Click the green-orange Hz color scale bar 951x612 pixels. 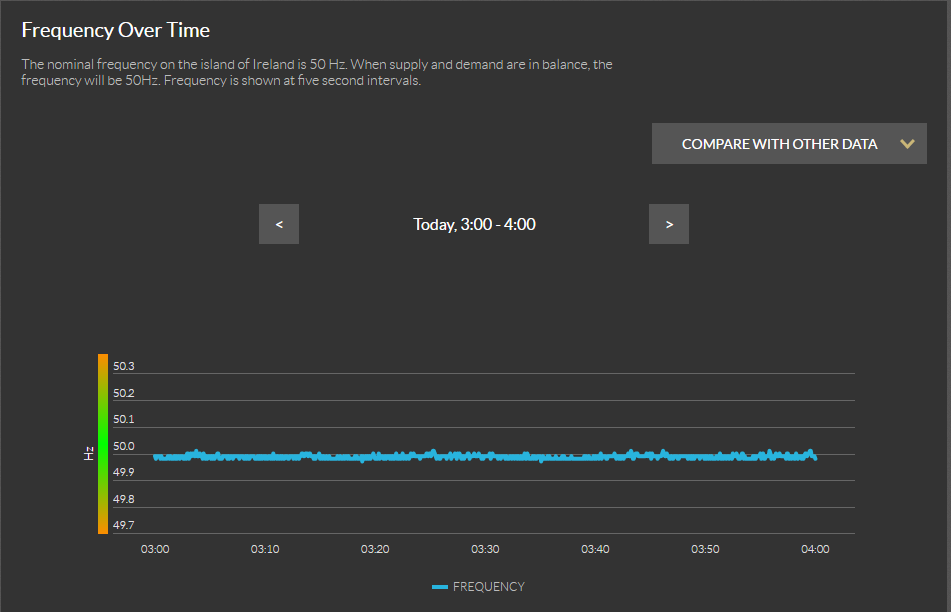pos(103,444)
